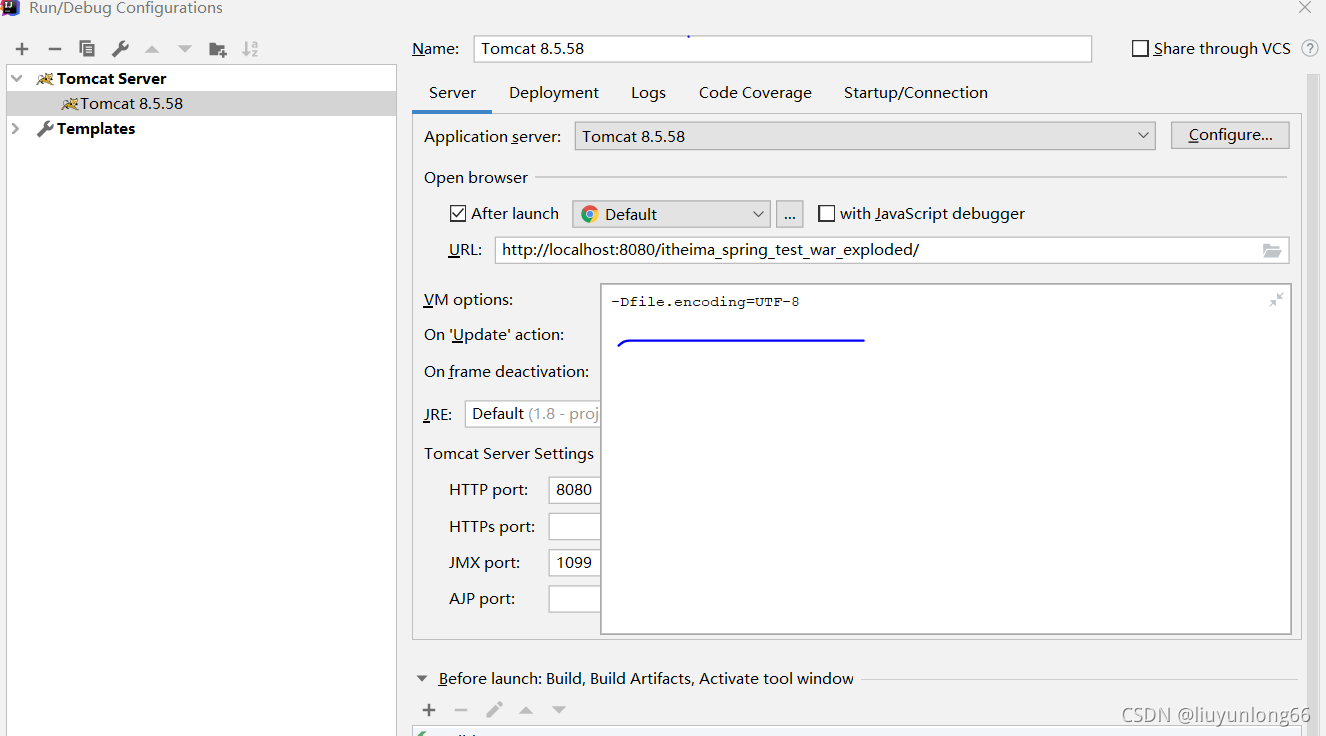Add a new configuration with plus icon
1326x736 pixels.
[x=22, y=49]
